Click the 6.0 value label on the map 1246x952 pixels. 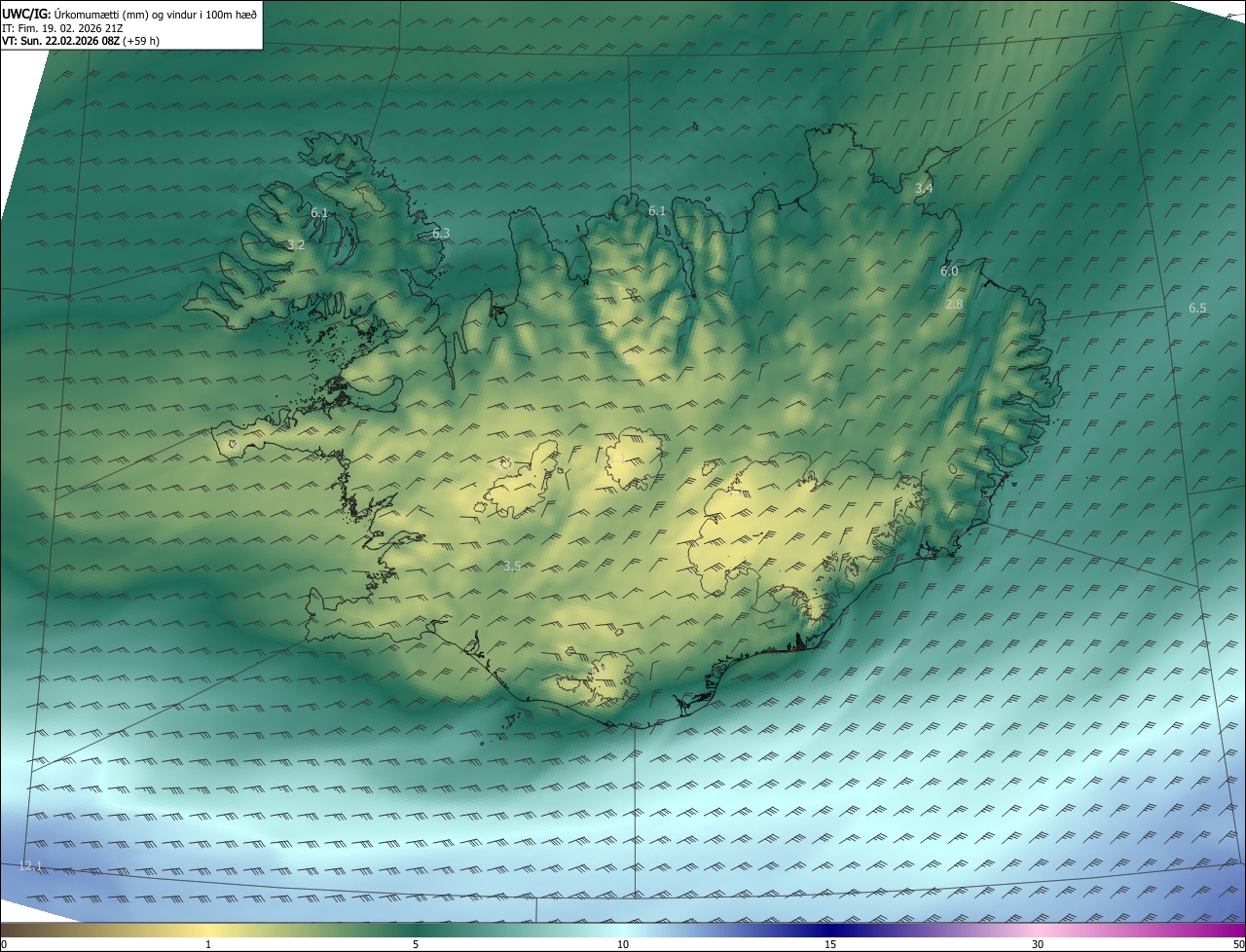point(949,272)
